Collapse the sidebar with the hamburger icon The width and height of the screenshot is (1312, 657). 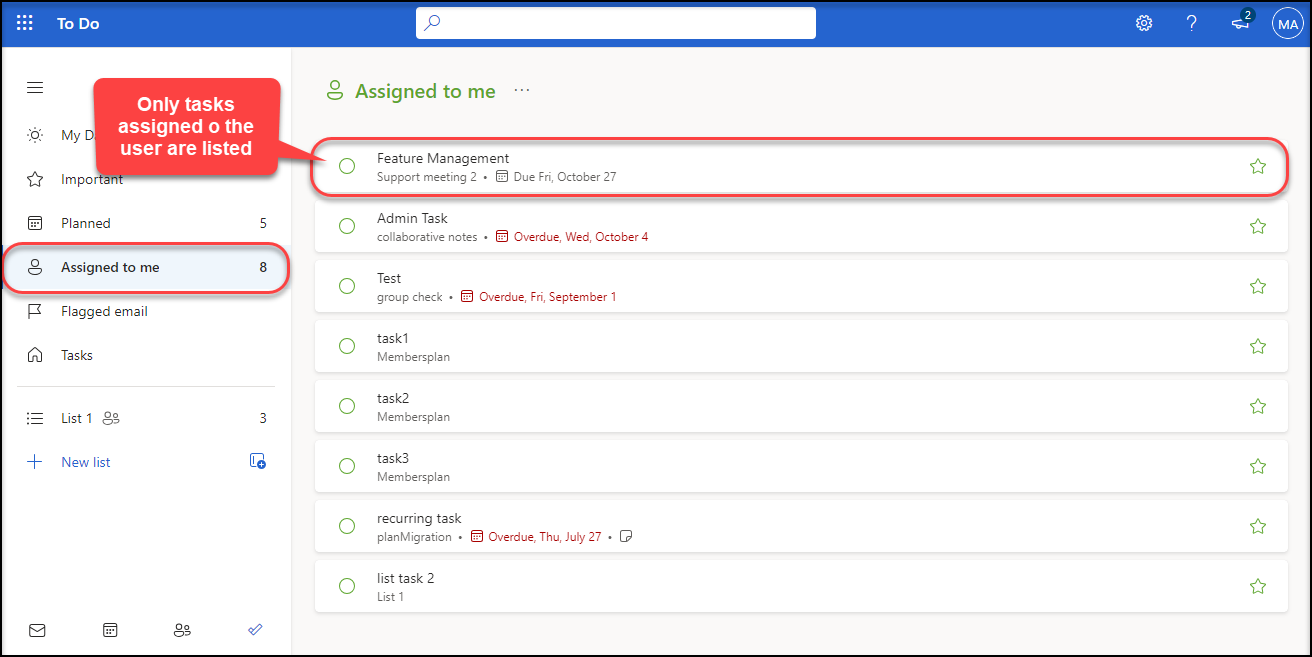coord(34,87)
